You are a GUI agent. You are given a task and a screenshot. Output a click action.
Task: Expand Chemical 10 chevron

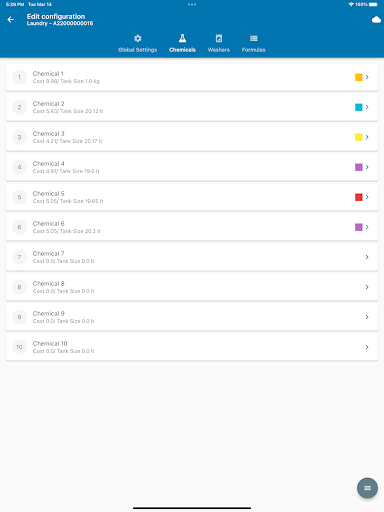click(367, 347)
